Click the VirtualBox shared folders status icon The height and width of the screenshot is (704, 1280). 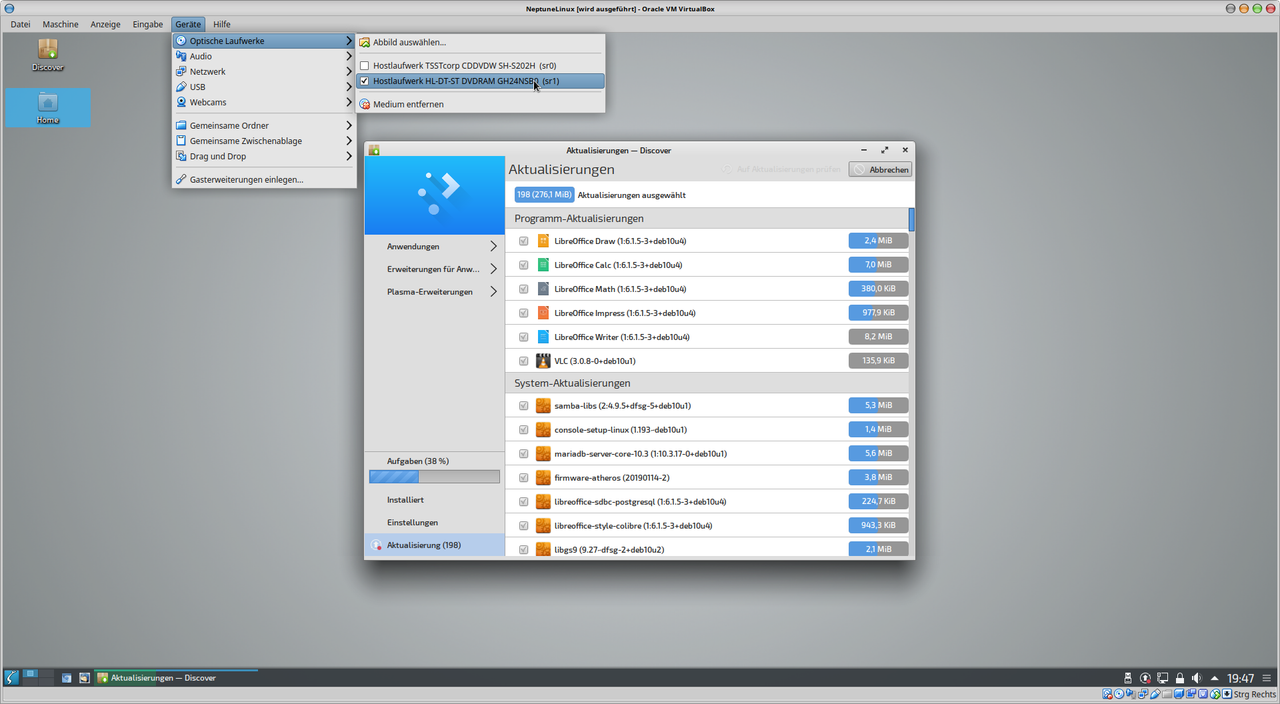point(1167,694)
